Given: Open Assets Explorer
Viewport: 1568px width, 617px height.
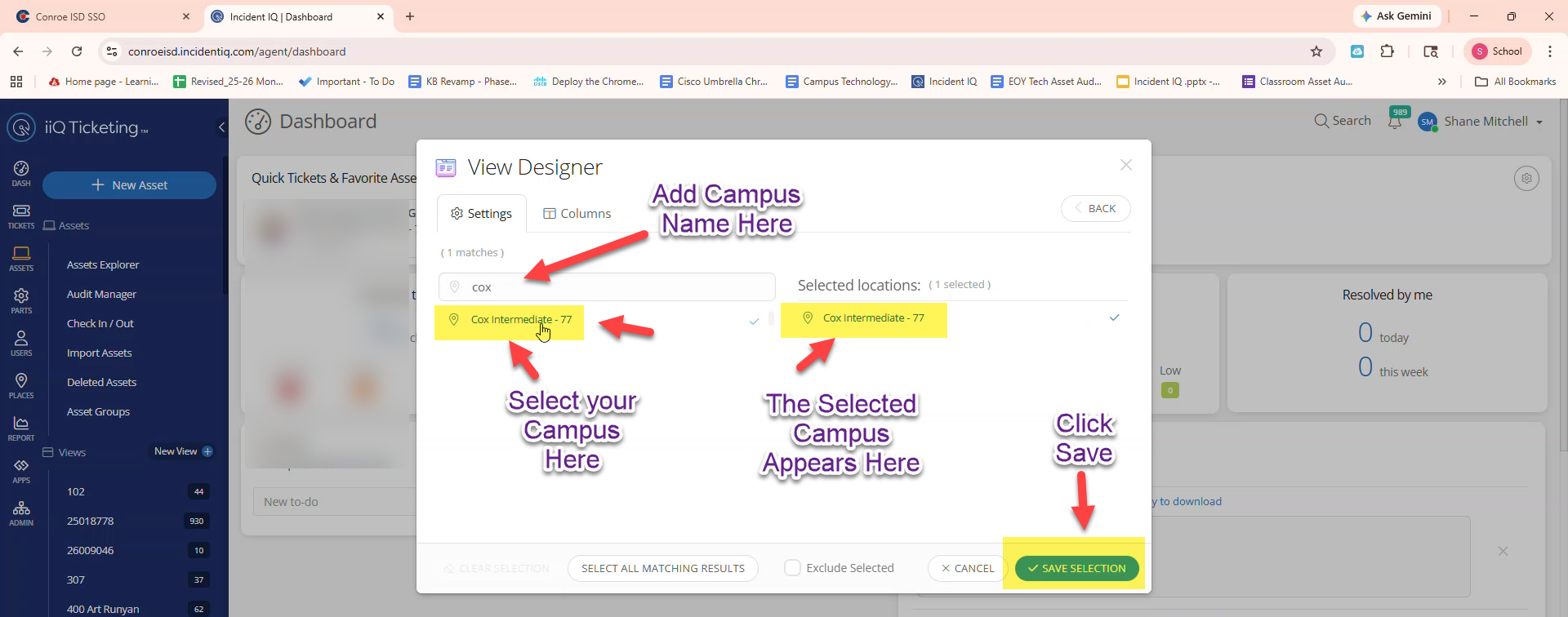Looking at the screenshot, I should pyautogui.click(x=103, y=264).
